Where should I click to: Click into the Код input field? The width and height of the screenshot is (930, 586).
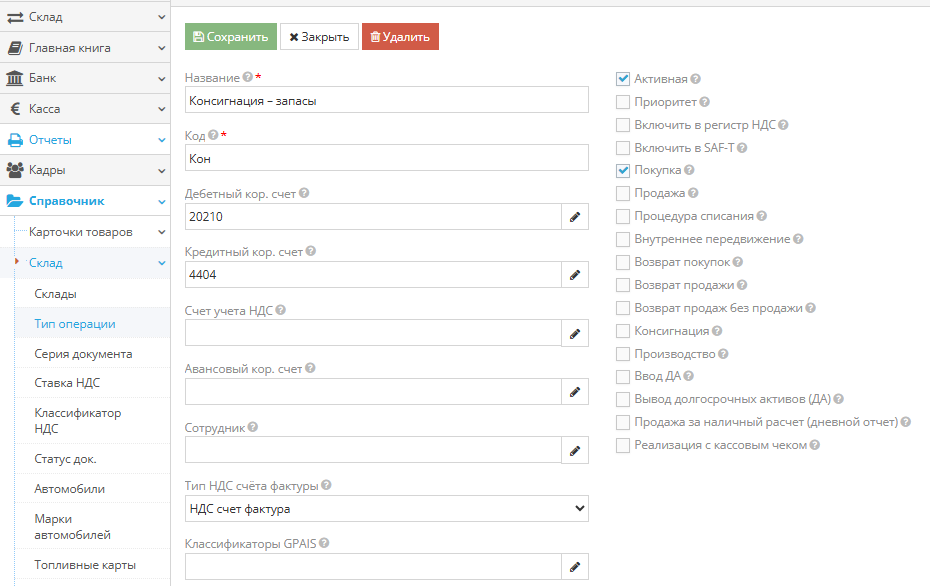386,158
